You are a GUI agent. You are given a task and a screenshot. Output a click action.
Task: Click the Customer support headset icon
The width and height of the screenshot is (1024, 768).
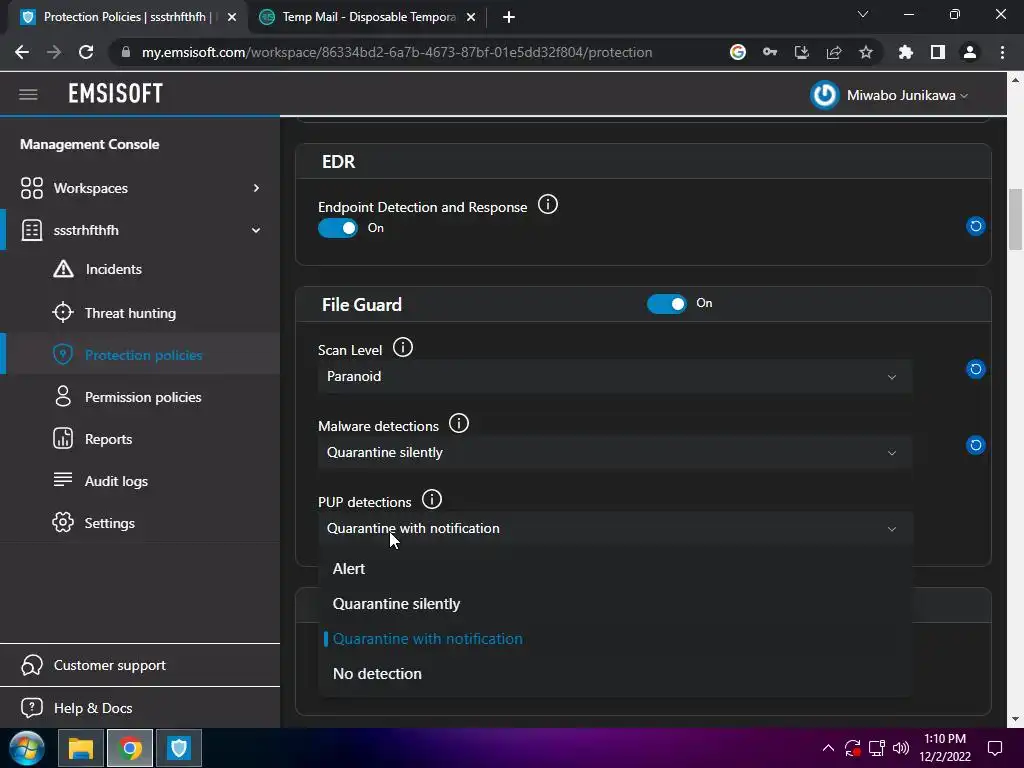point(31,665)
